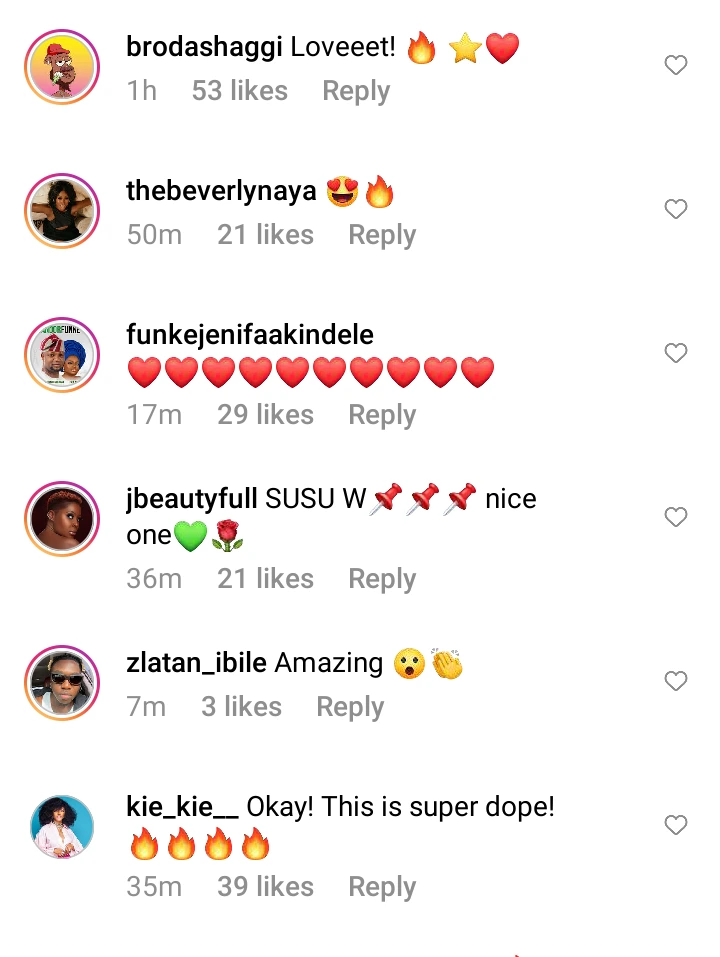Screen dimensions: 720x957
Task: Open jbeautyfull's profile avatar
Action: 62,519
